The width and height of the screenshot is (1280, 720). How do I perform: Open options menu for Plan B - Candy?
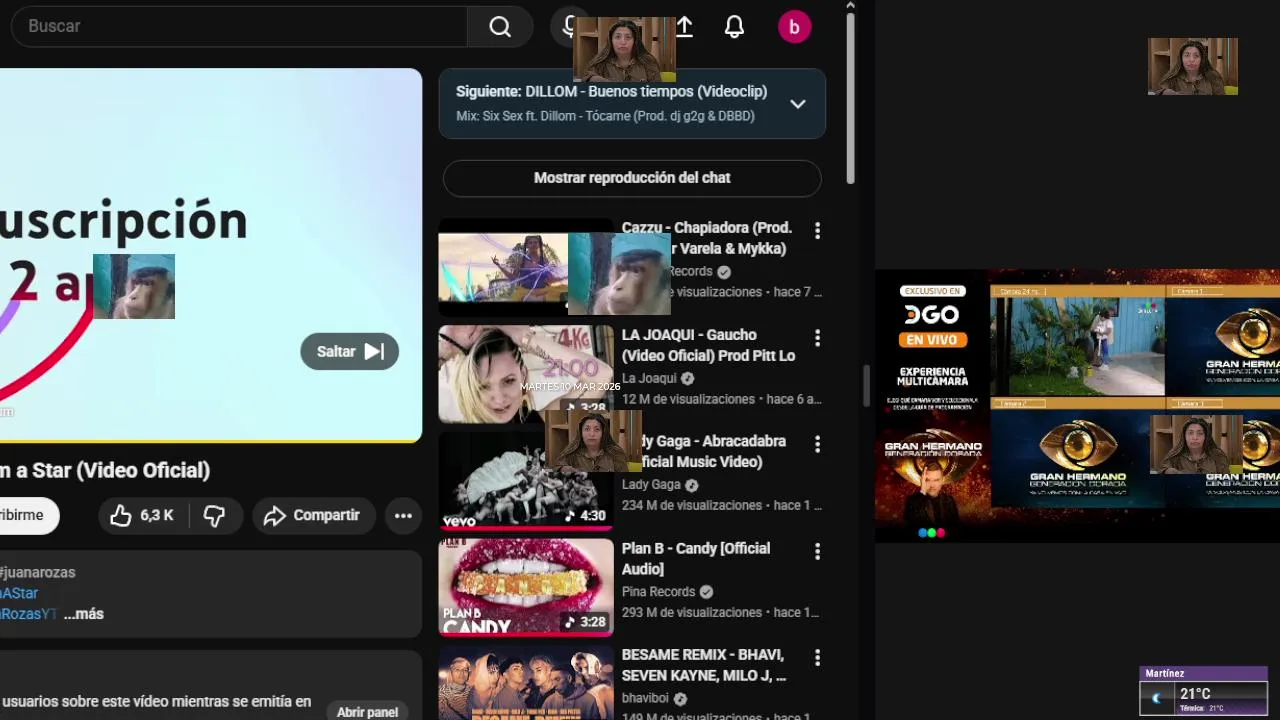tap(817, 551)
